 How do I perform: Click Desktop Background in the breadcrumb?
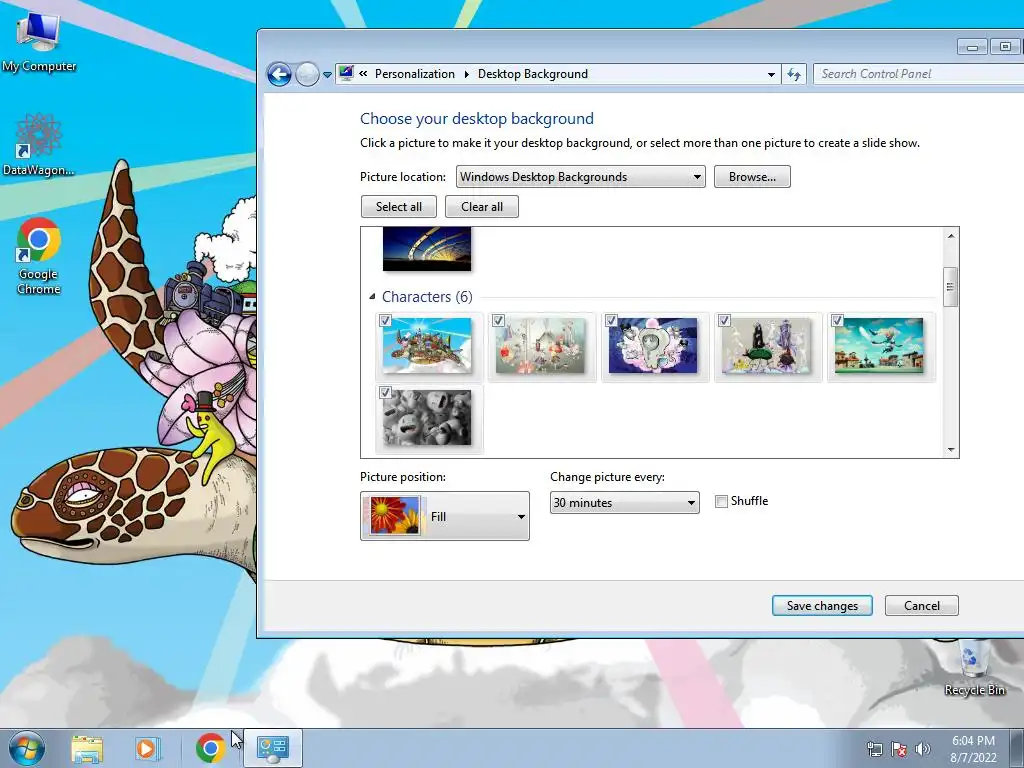533,74
